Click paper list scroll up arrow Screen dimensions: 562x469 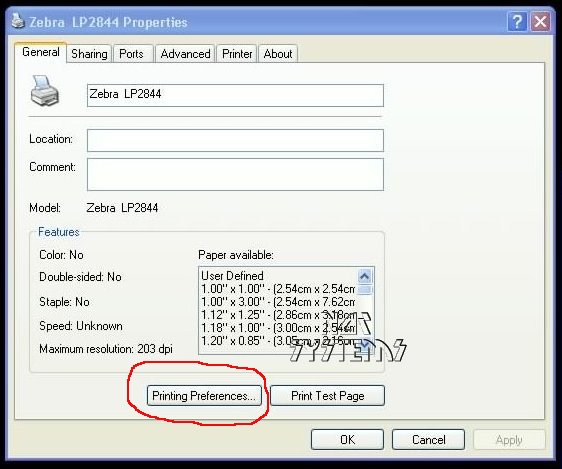(365, 276)
